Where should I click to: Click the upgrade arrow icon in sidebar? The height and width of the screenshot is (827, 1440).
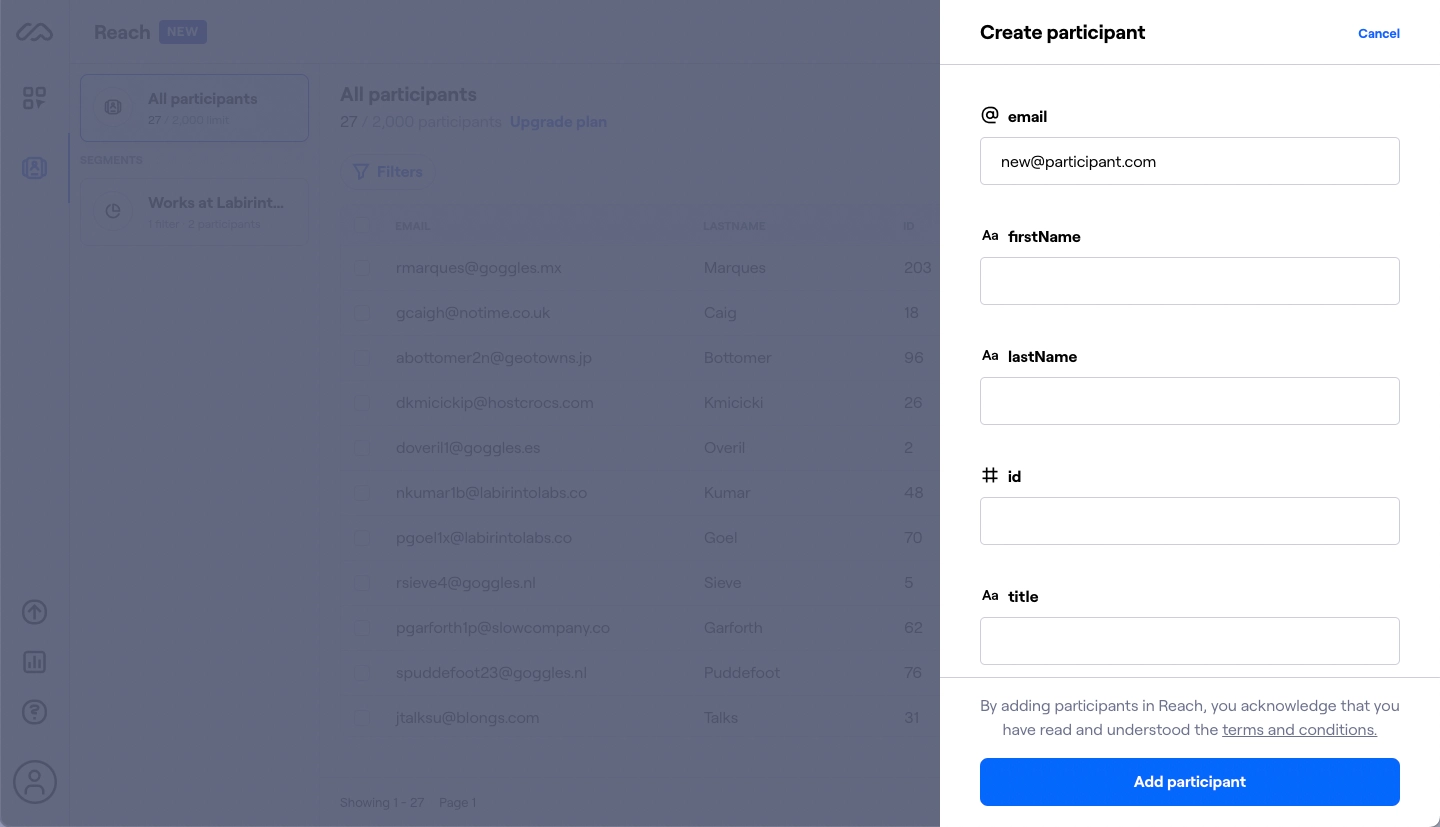coord(35,612)
